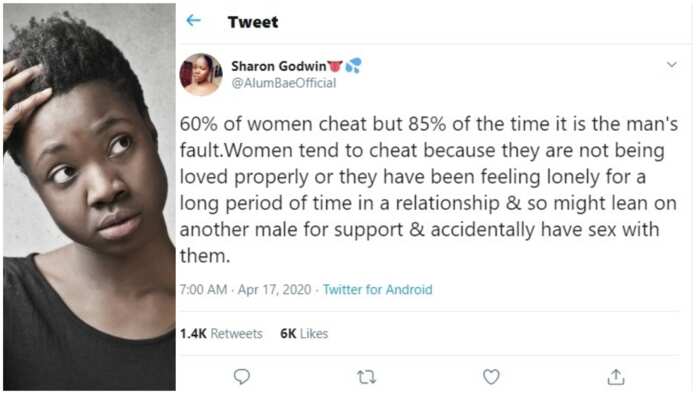
Task: Open the reply speech bubble icon
Action: tap(242, 377)
